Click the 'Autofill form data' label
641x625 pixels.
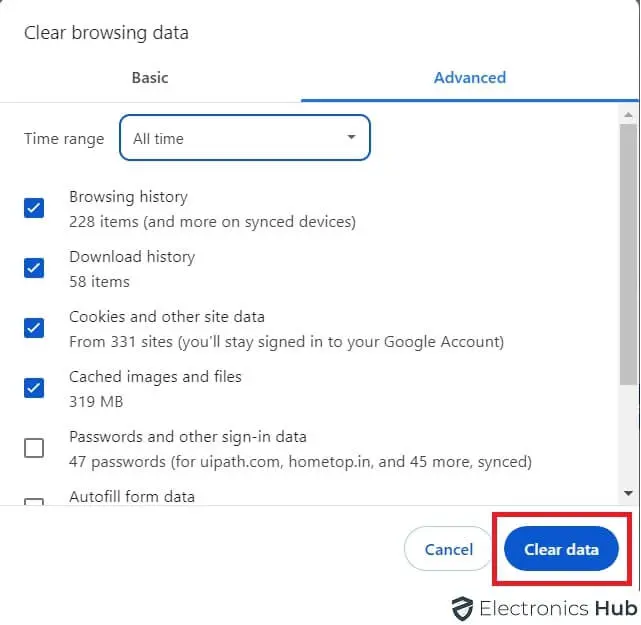(132, 497)
